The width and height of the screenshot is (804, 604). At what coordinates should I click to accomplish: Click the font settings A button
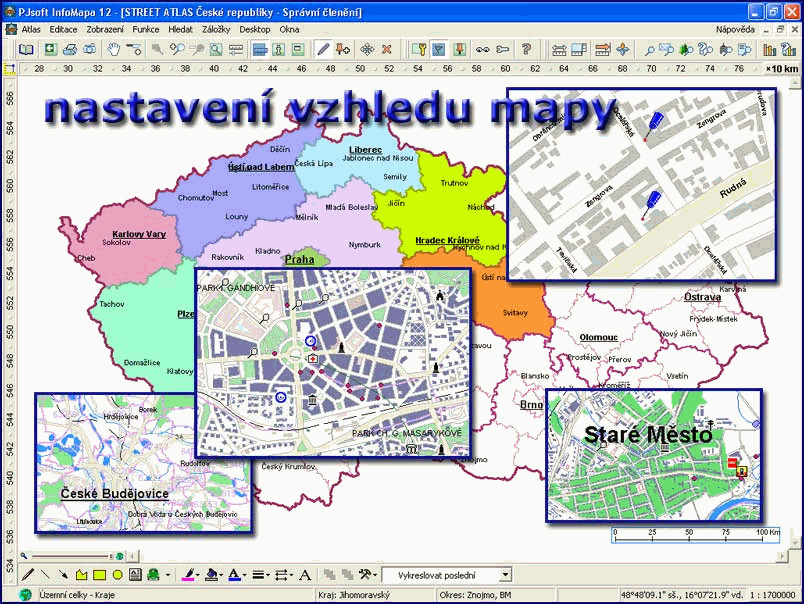[305, 575]
